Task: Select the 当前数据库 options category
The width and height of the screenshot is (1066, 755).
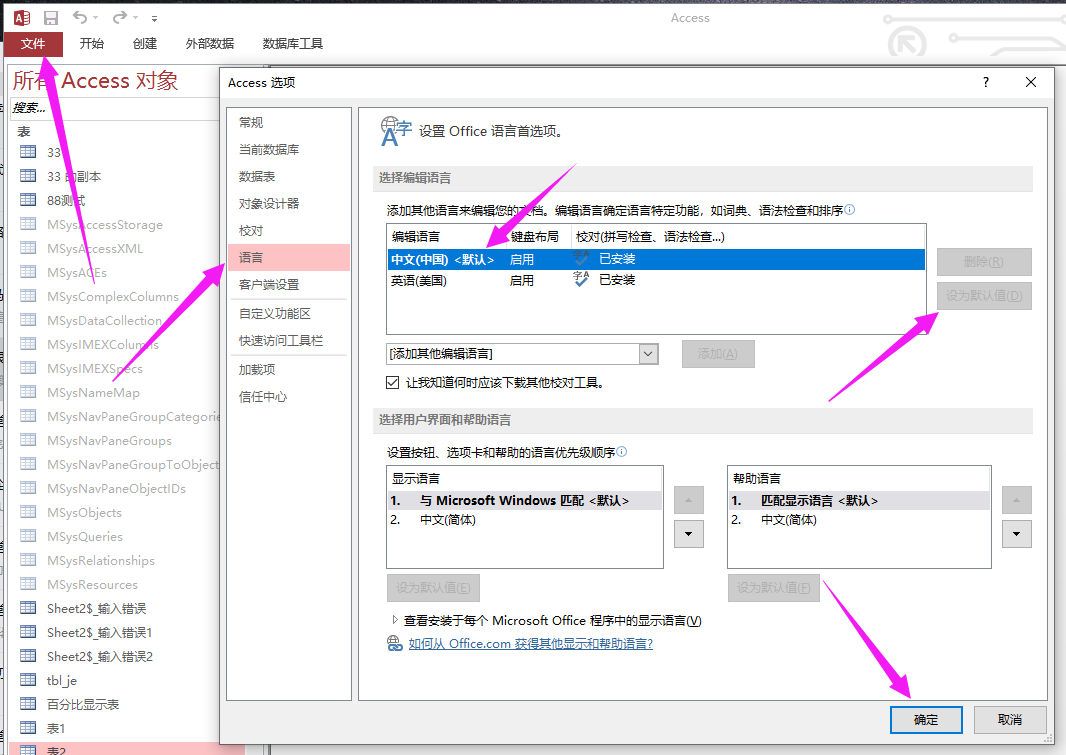Action: [x=288, y=150]
